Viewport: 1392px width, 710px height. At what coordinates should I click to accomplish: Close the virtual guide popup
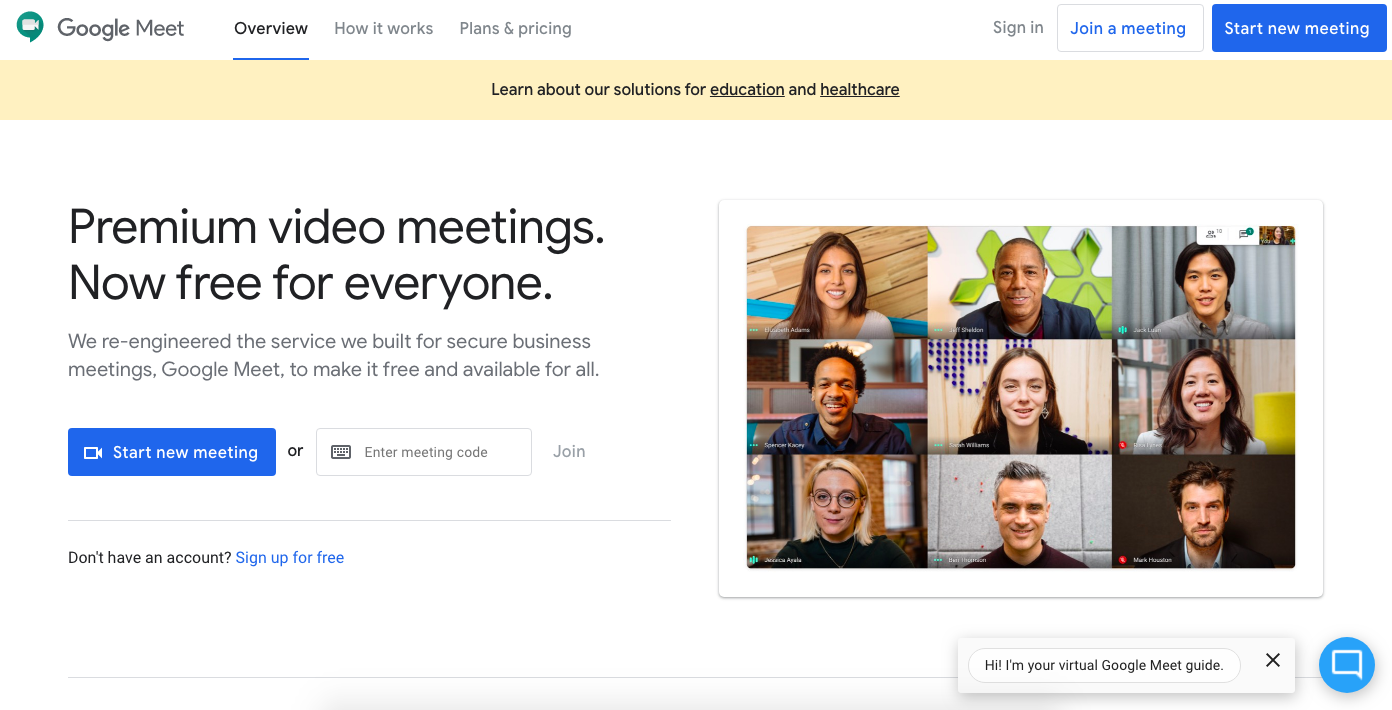[1272, 660]
